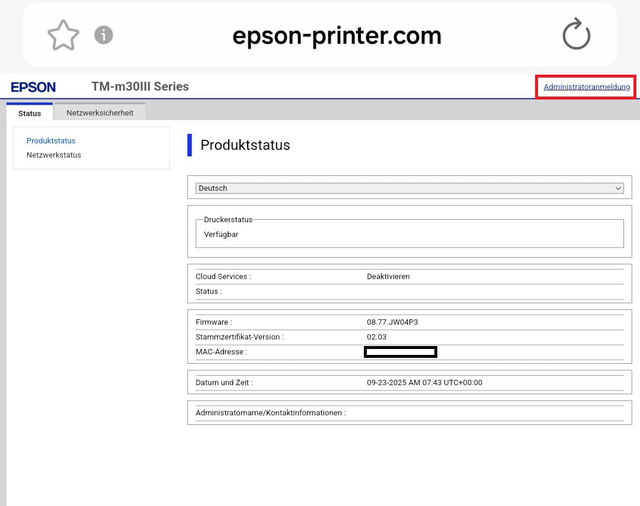
Task: Switch to the Netzwerksicherheit tab
Action: (100, 113)
